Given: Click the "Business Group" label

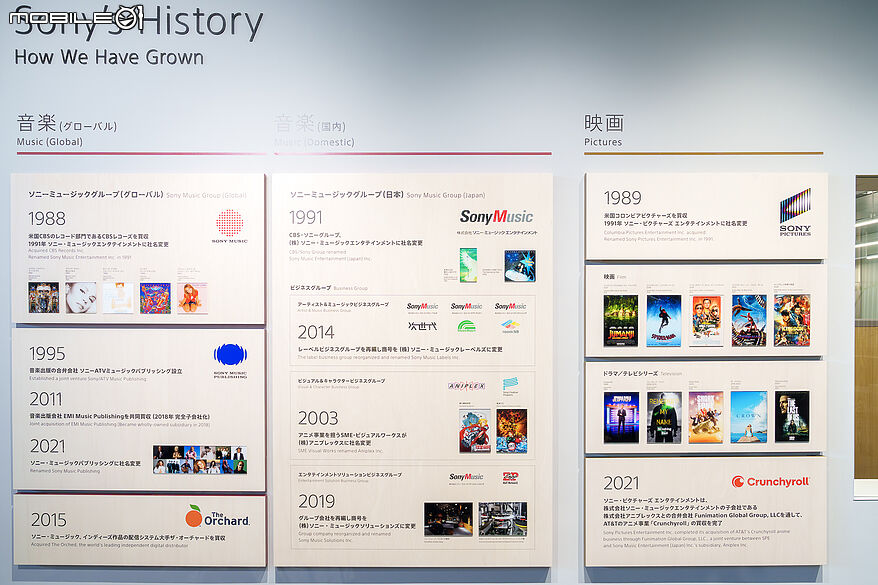Looking at the screenshot, I should click(351, 288).
